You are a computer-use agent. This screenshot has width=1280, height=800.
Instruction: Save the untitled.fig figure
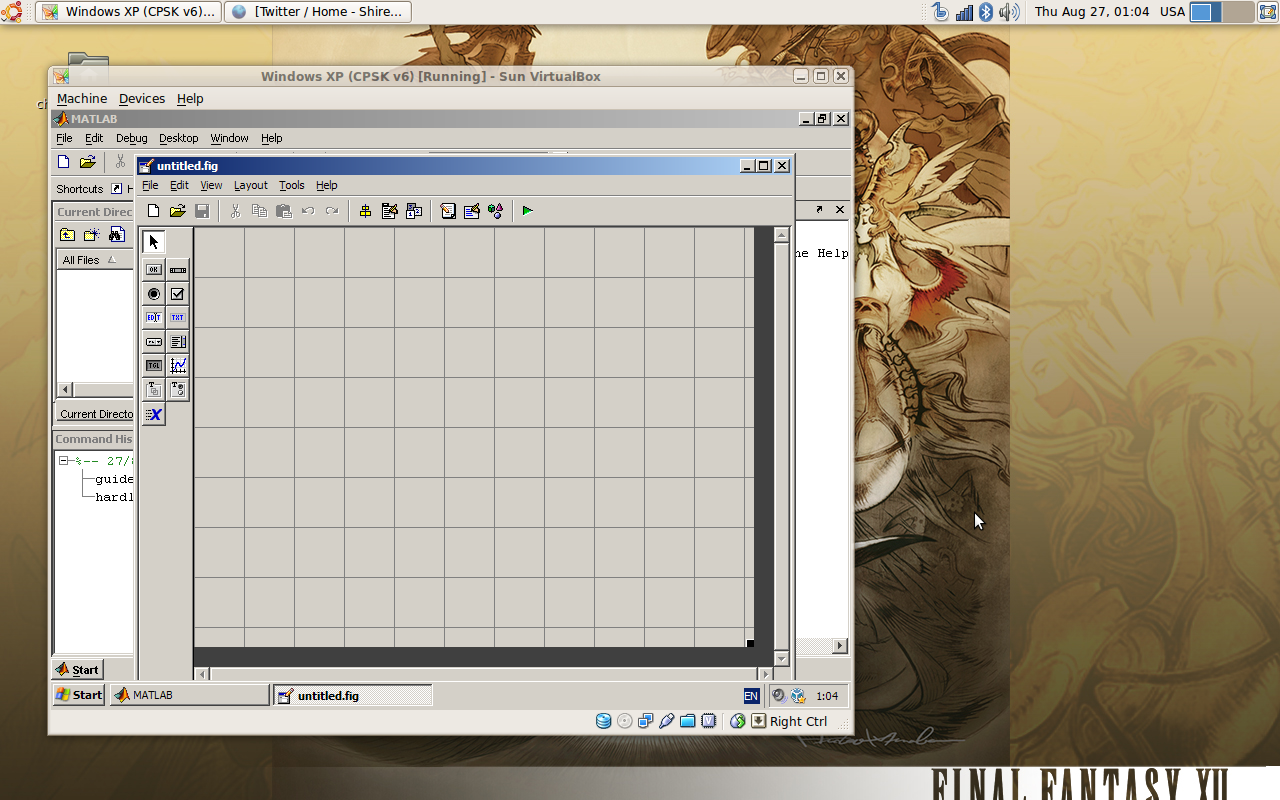[202, 211]
